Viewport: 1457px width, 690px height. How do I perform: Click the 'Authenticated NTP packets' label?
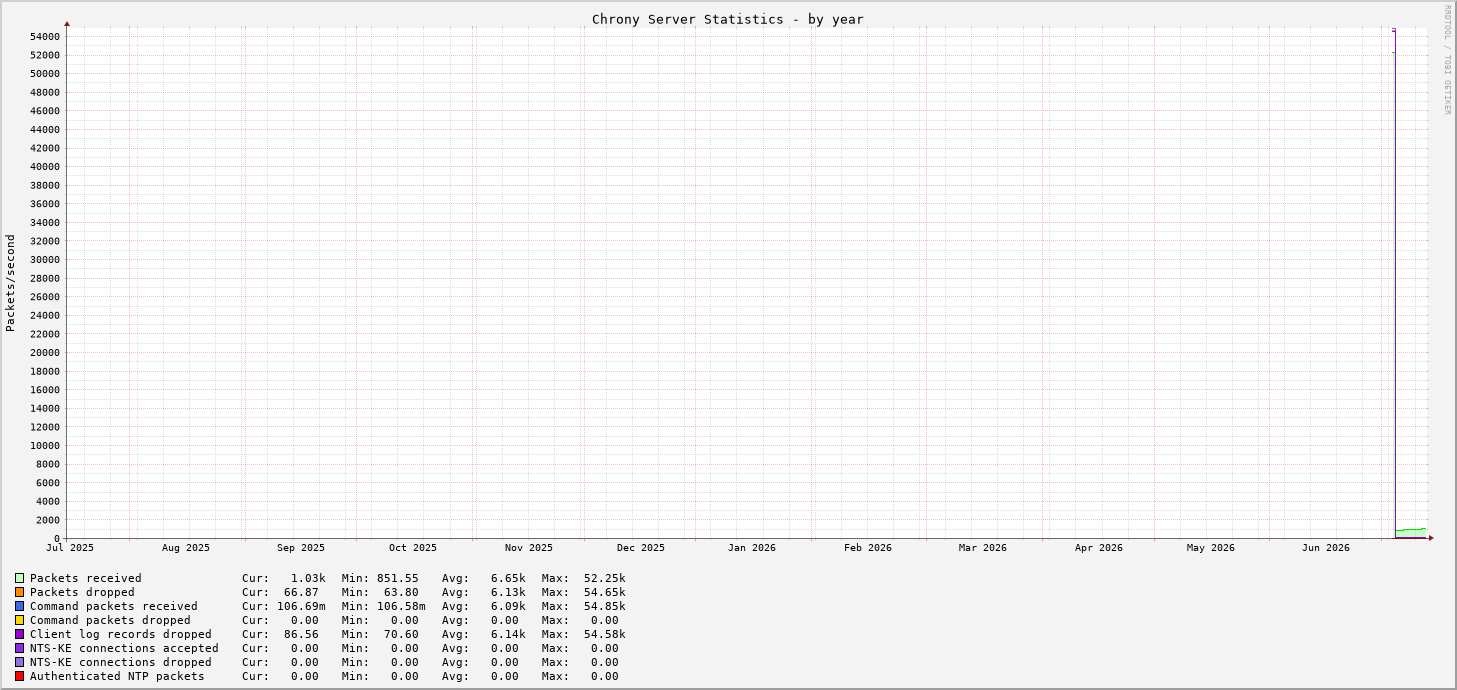coord(117,676)
